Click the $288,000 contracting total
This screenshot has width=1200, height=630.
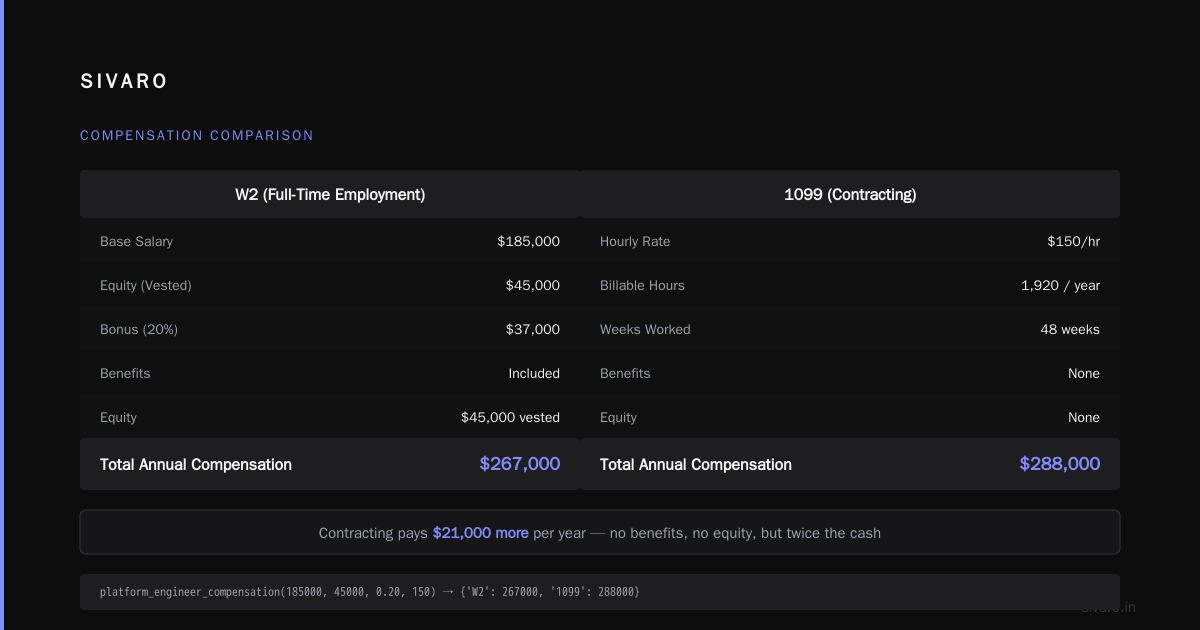point(1060,464)
